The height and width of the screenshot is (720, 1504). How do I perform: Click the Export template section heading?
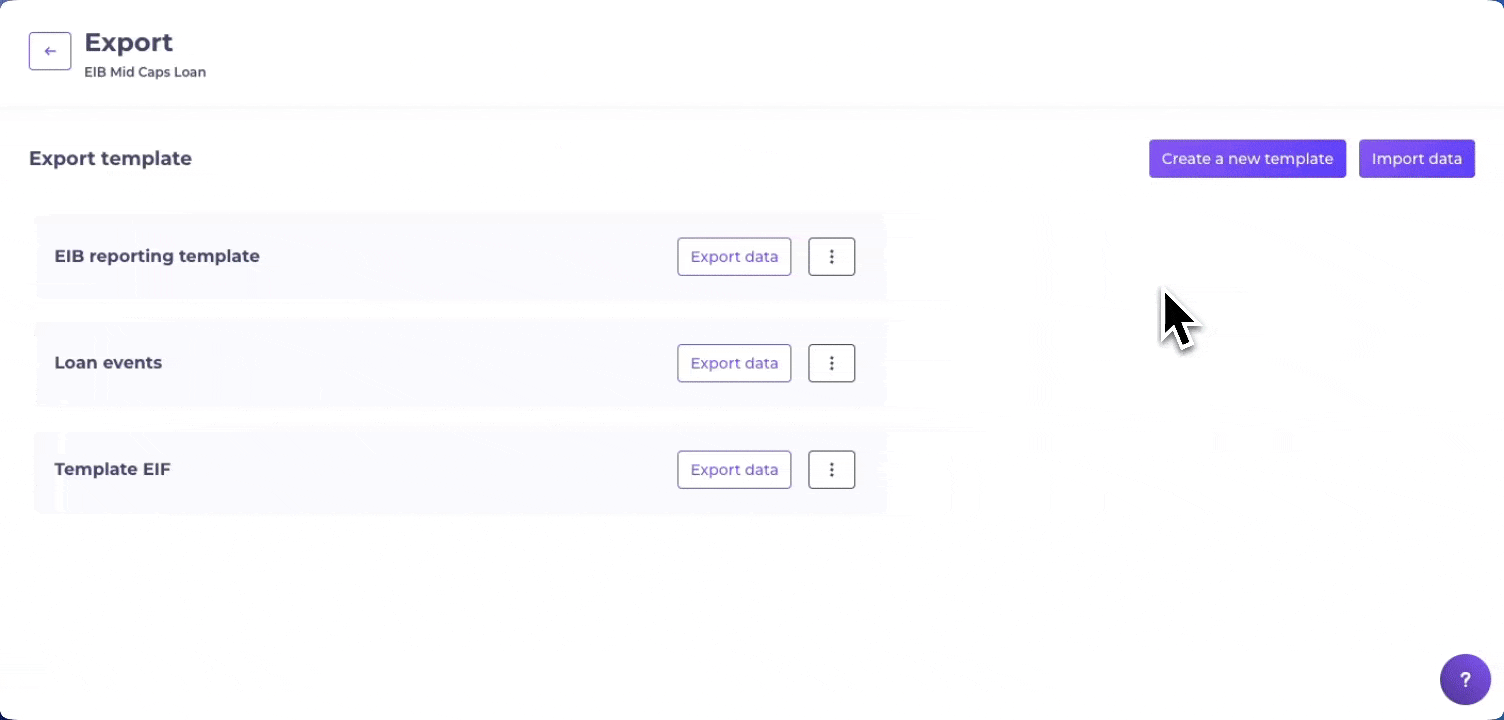click(x=111, y=158)
